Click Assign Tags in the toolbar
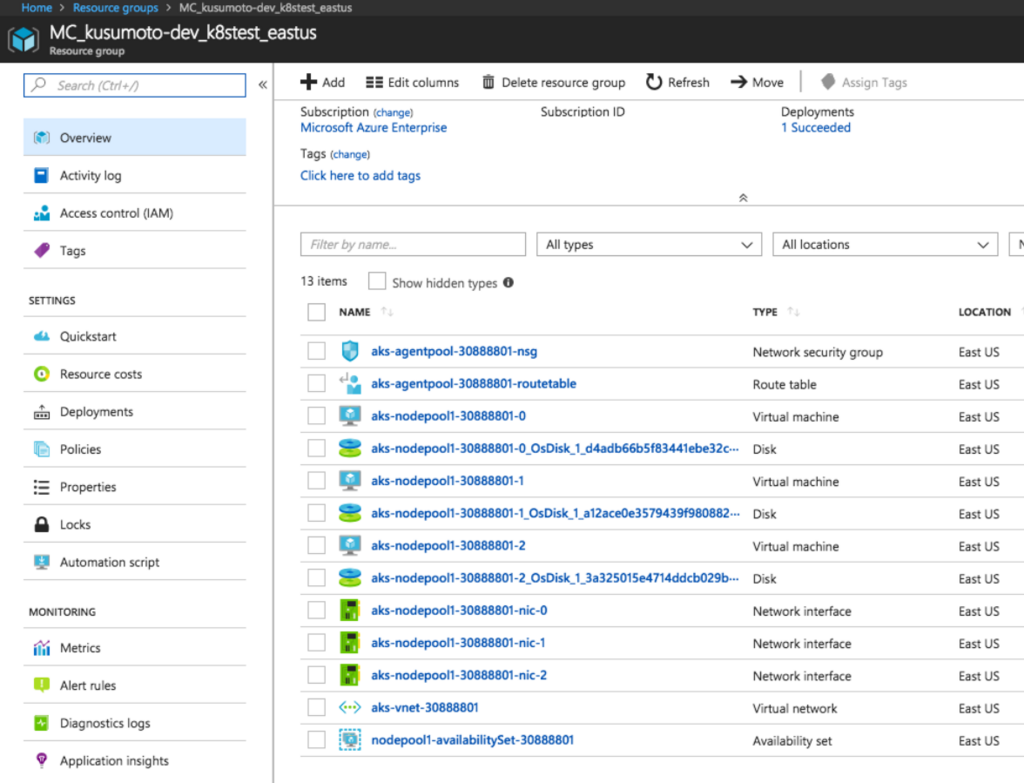This screenshot has width=1024, height=783. [x=863, y=82]
